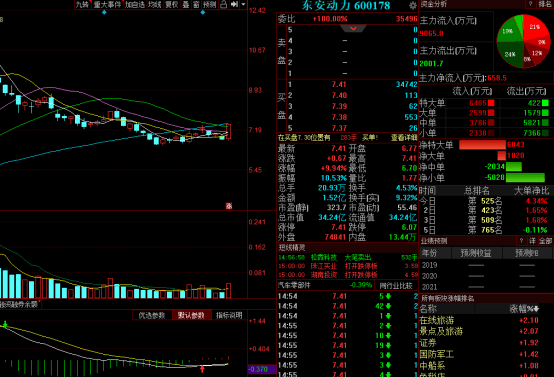The height and width of the screenshot is (377, 554).
Task: Click the red up arrow on indicator chart
Action: (x=202, y=369)
